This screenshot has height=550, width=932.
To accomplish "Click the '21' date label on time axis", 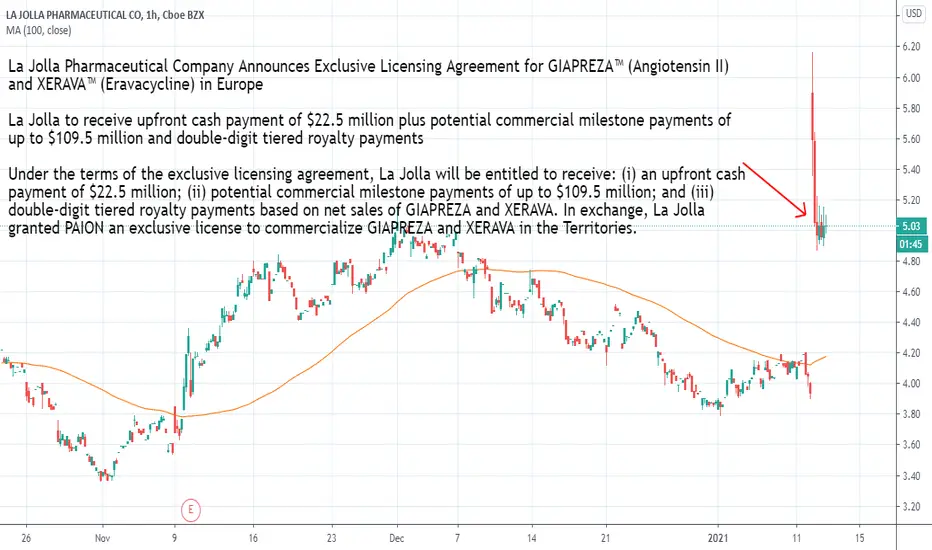I will click(606, 538).
